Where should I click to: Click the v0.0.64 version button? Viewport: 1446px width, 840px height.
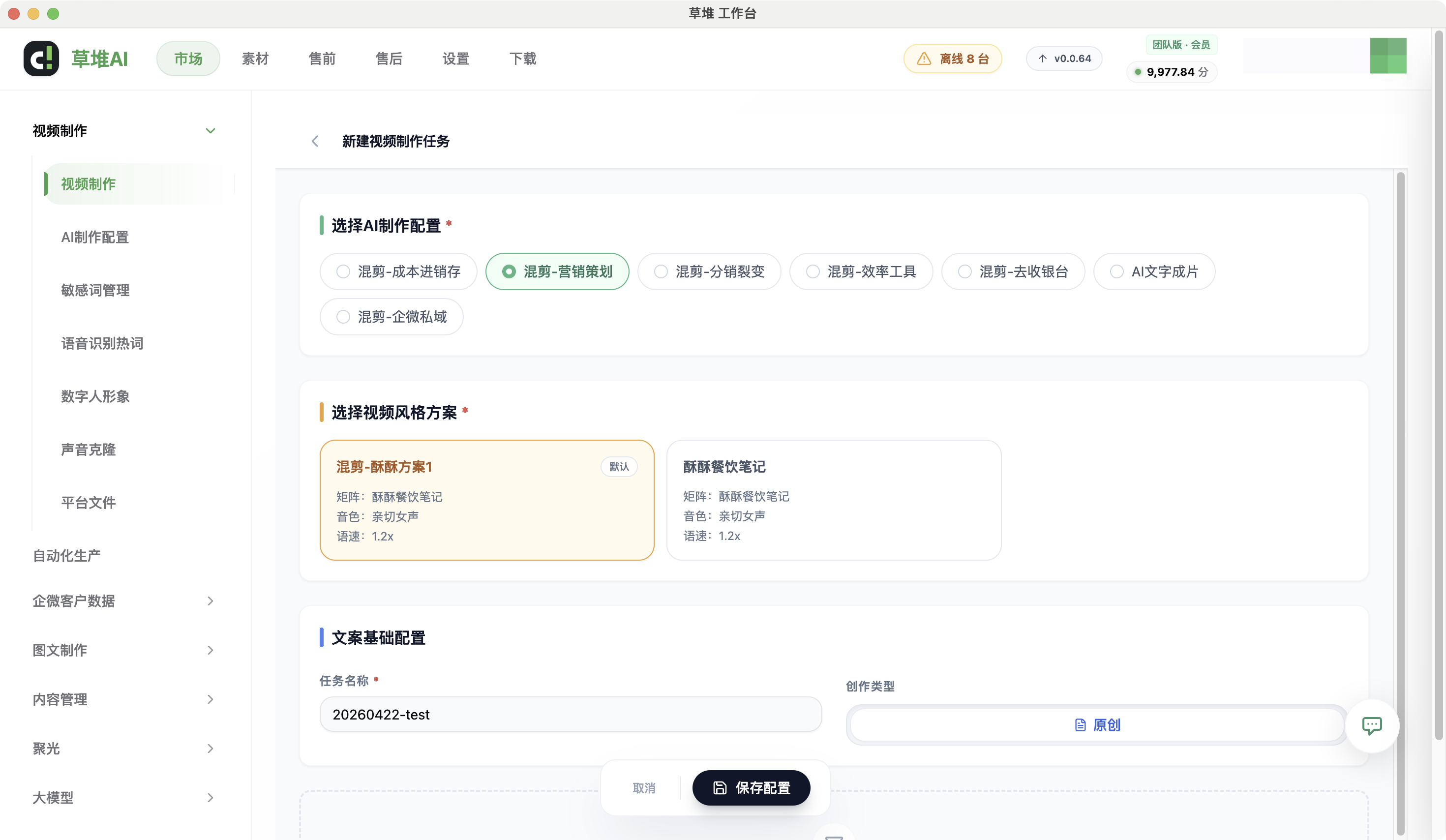1064,59
